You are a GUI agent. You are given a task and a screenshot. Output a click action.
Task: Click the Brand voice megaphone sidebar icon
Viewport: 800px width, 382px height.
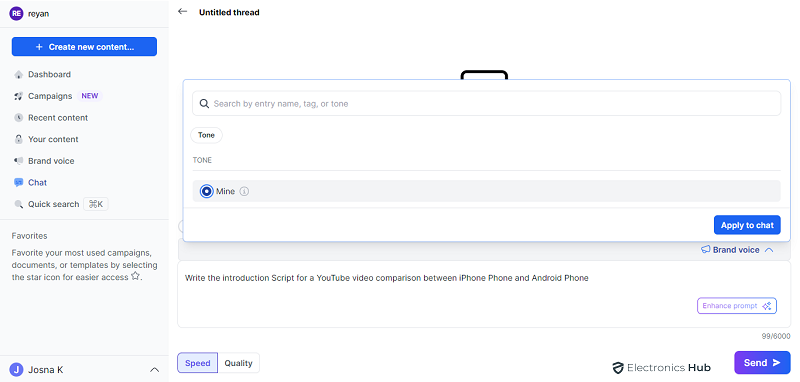pyautogui.click(x=19, y=161)
